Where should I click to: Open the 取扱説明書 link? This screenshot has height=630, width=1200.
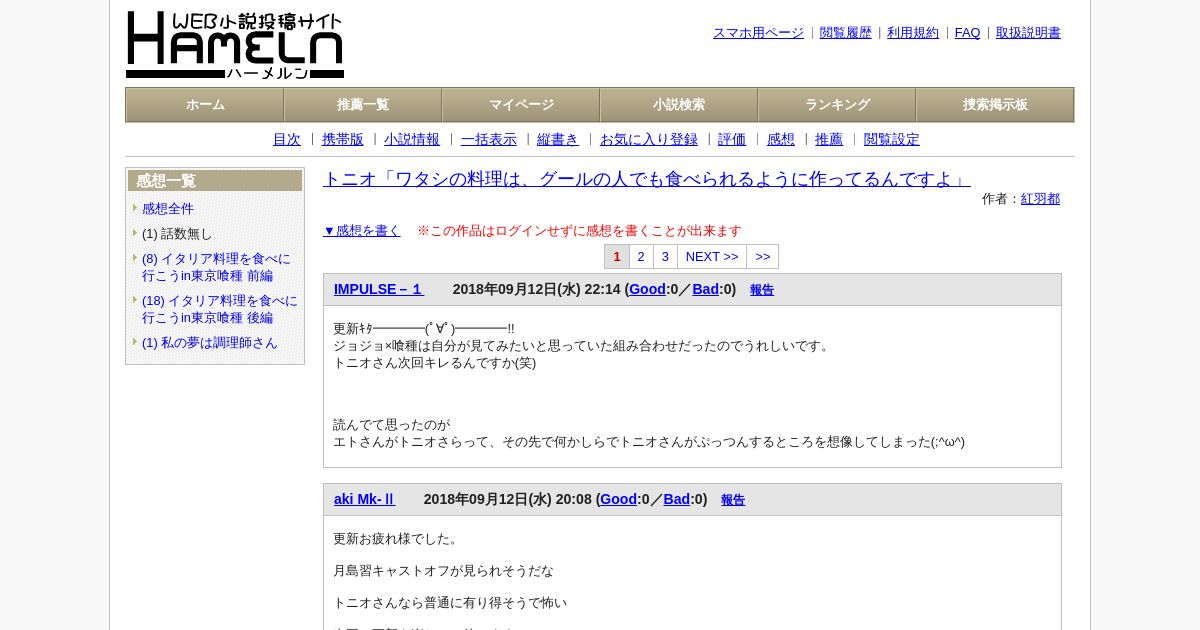pyautogui.click(x=1028, y=33)
